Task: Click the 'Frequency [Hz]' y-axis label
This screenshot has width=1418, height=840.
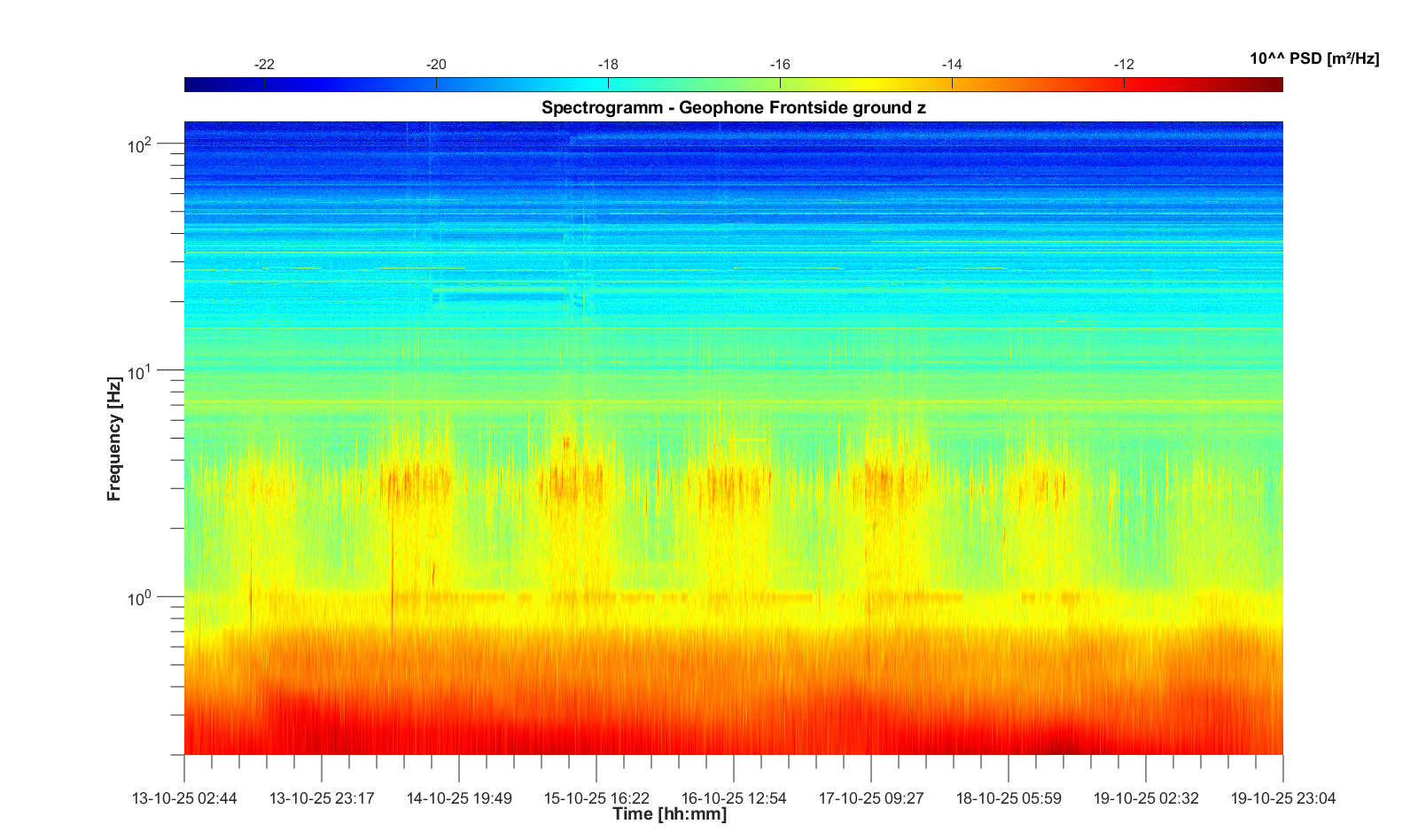Action: point(113,439)
